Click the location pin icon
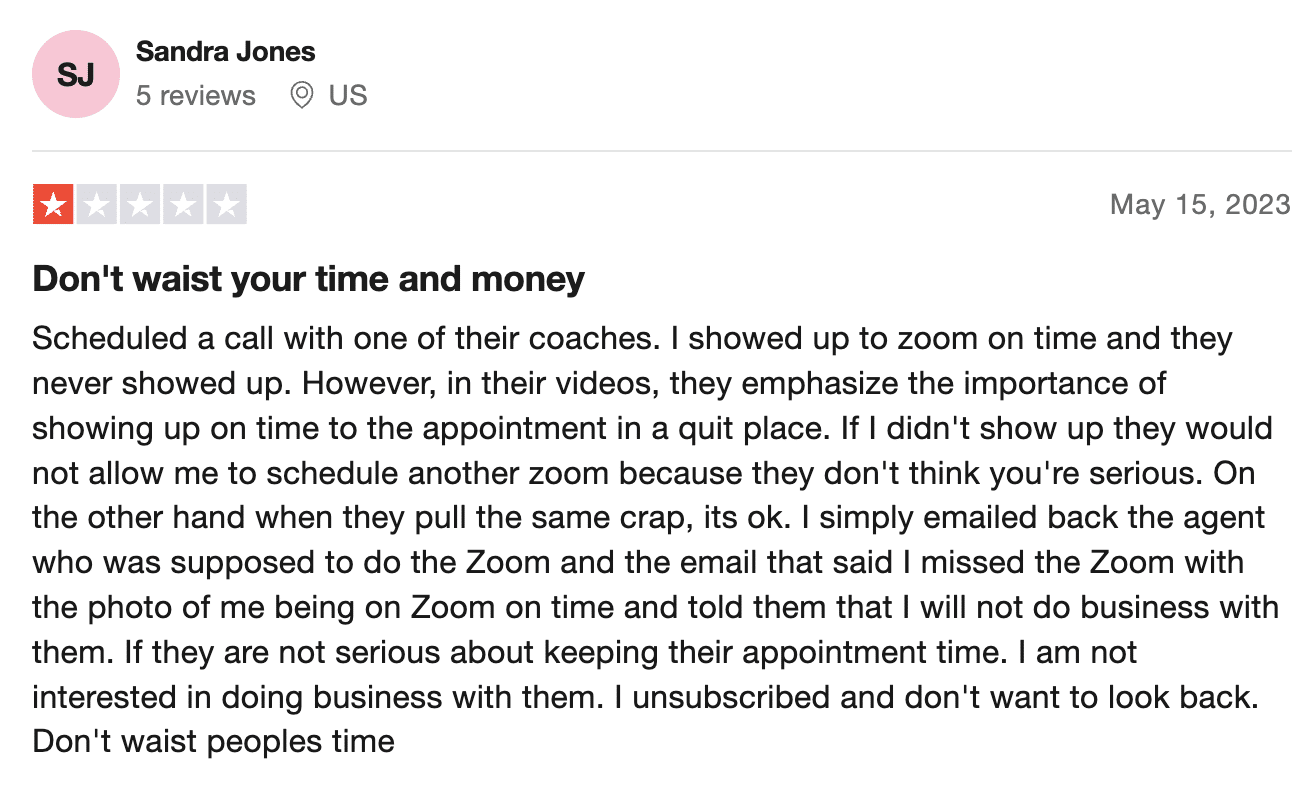This screenshot has width=1314, height=786. tap(301, 96)
